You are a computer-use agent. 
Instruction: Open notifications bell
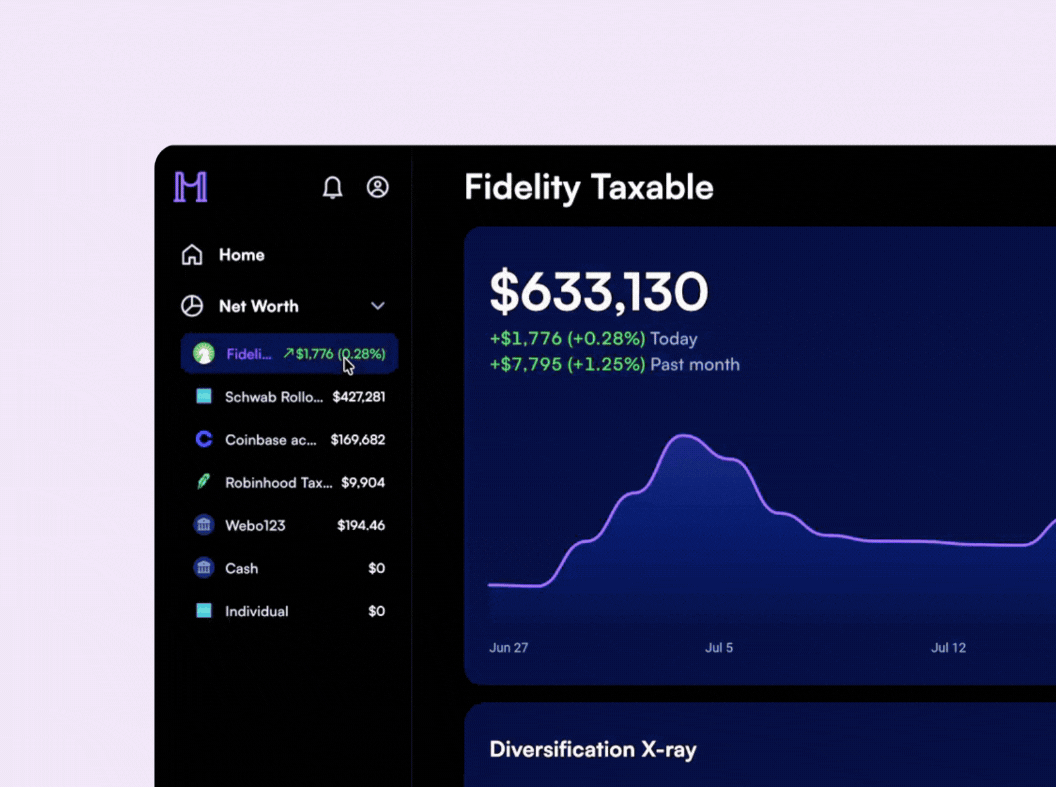[x=332, y=187]
